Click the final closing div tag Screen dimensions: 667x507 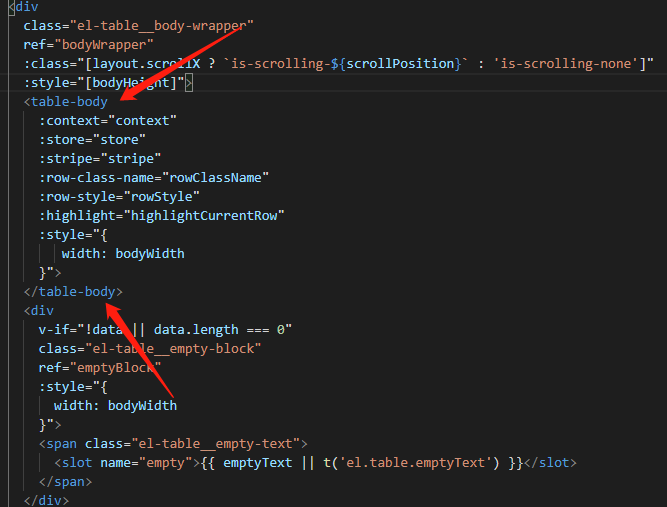coord(46,500)
